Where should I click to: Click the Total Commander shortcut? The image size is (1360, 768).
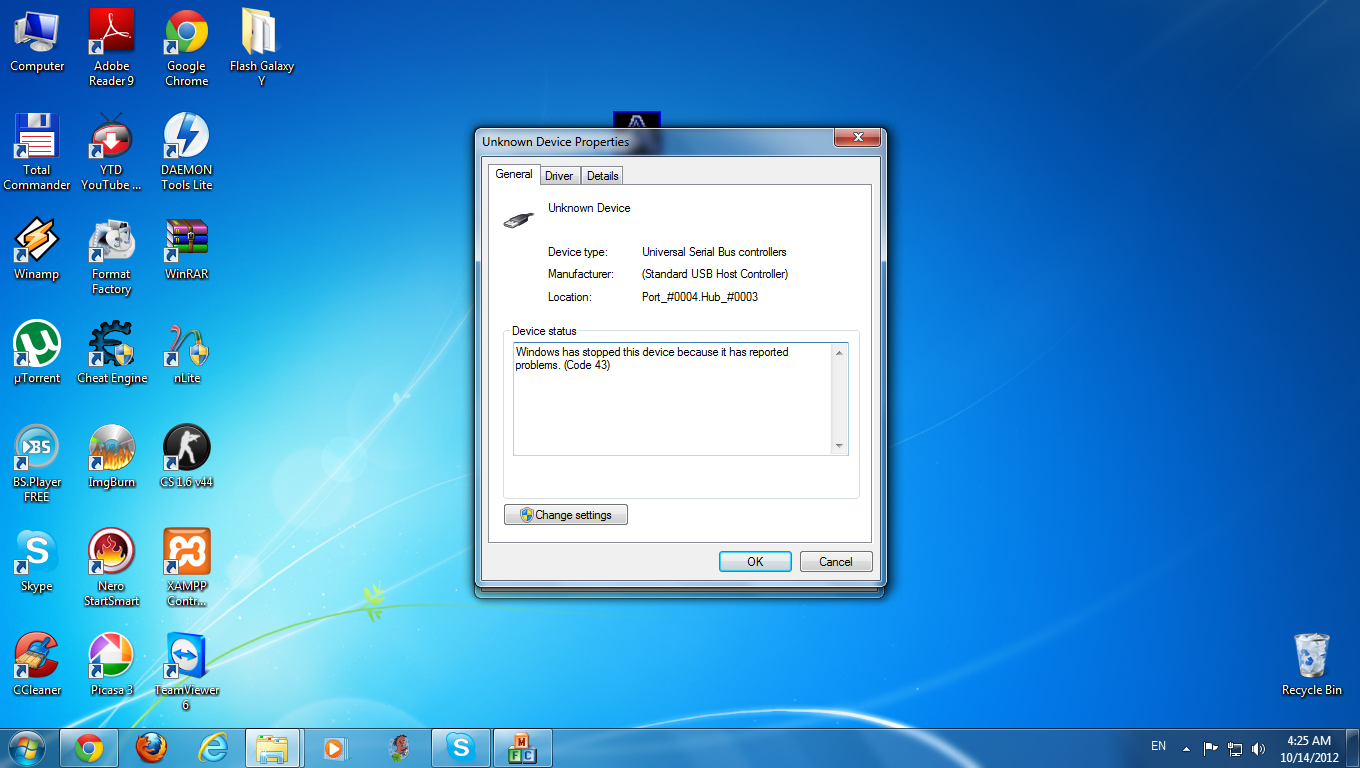pyautogui.click(x=37, y=152)
